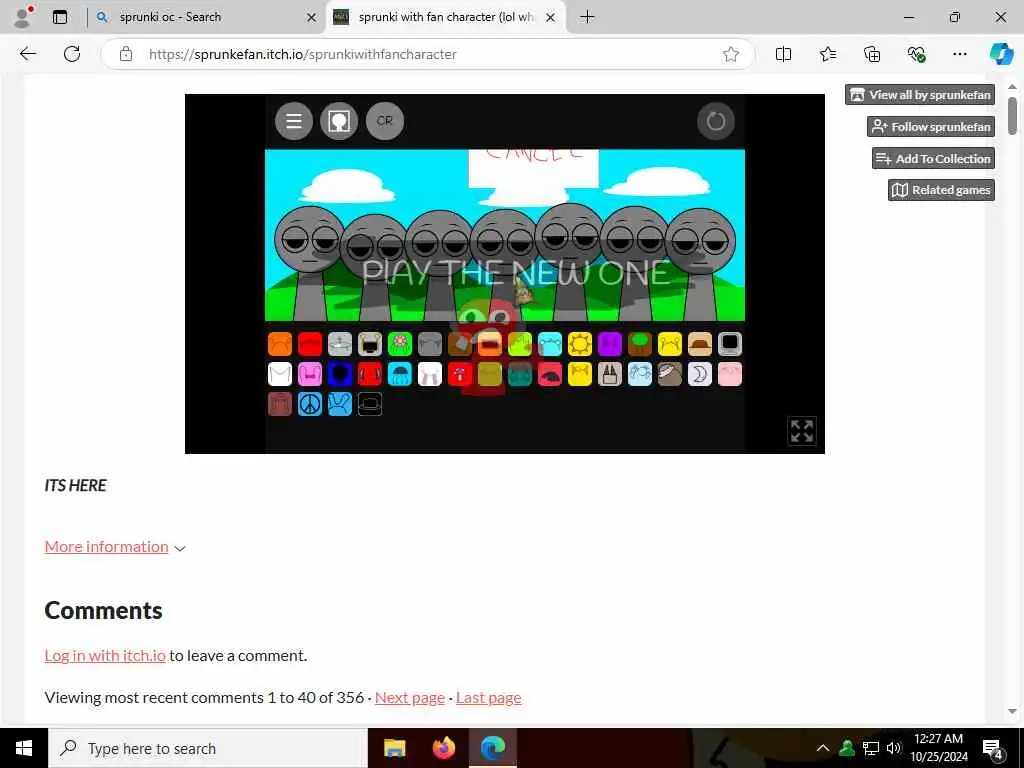Open the Favorites list
Screen dimensions: 1024x768
coord(827,54)
